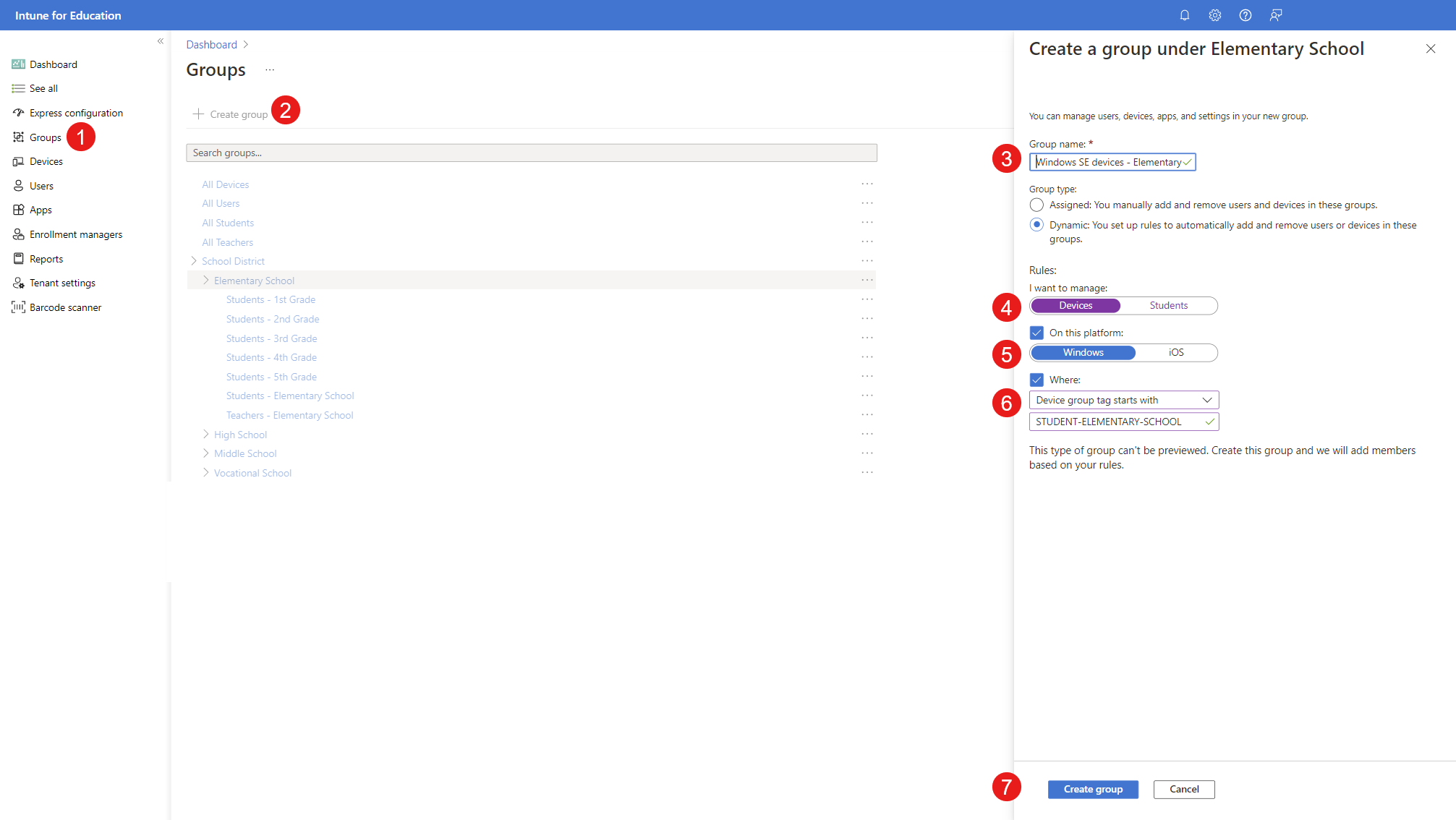Expand the High School group tree item
The height and width of the screenshot is (820, 1456).
pyautogui.click(x=206, y=434)
